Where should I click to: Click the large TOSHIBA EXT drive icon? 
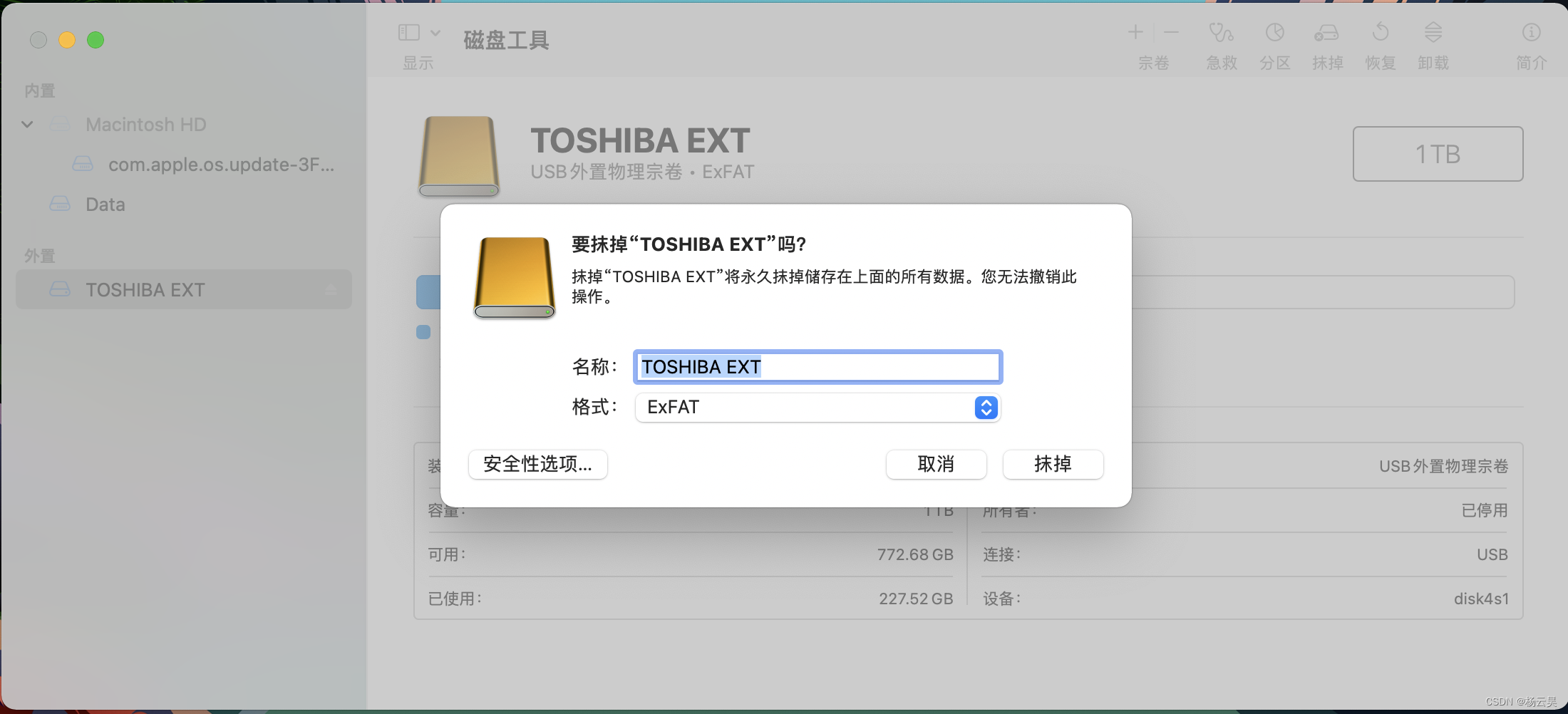(x=459, y=156)
